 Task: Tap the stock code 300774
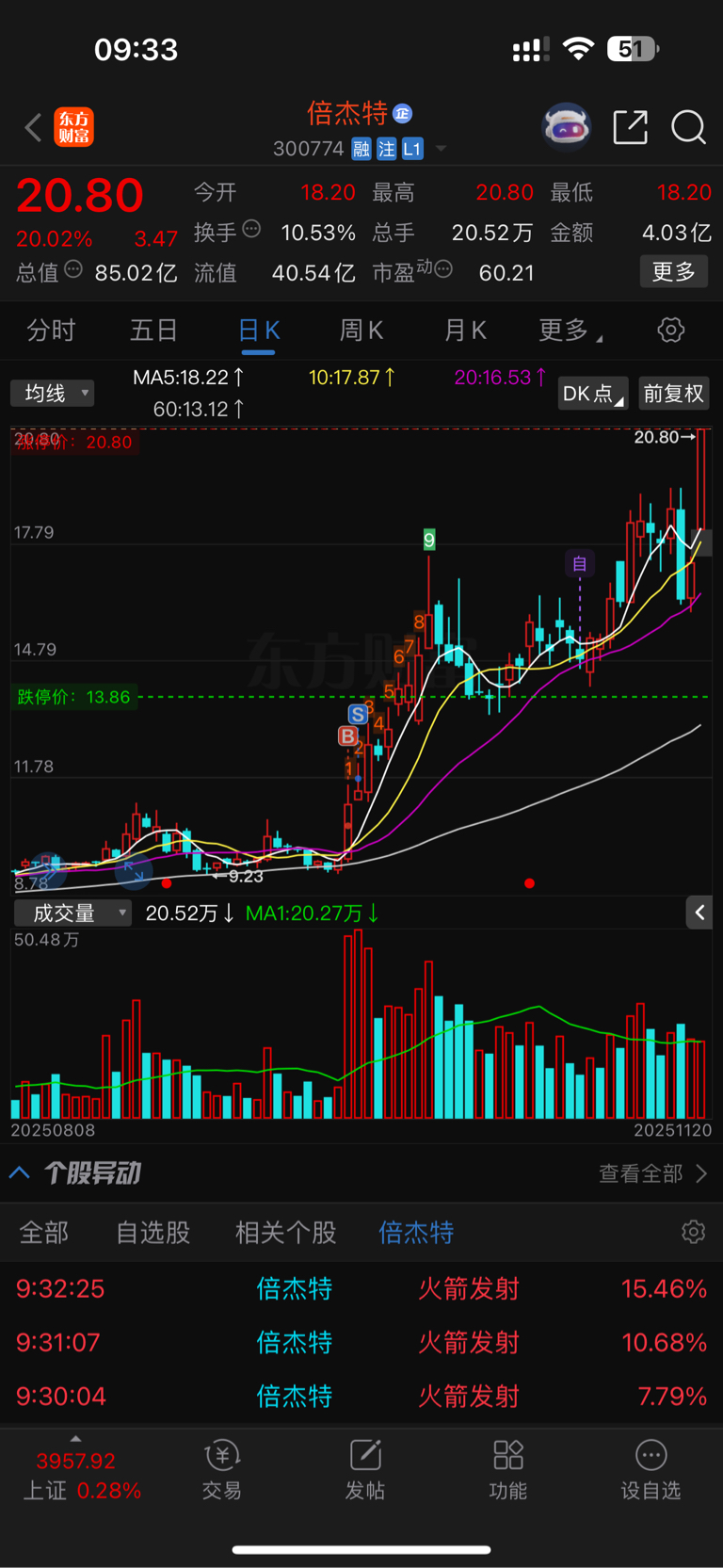(x=308, y=149)
